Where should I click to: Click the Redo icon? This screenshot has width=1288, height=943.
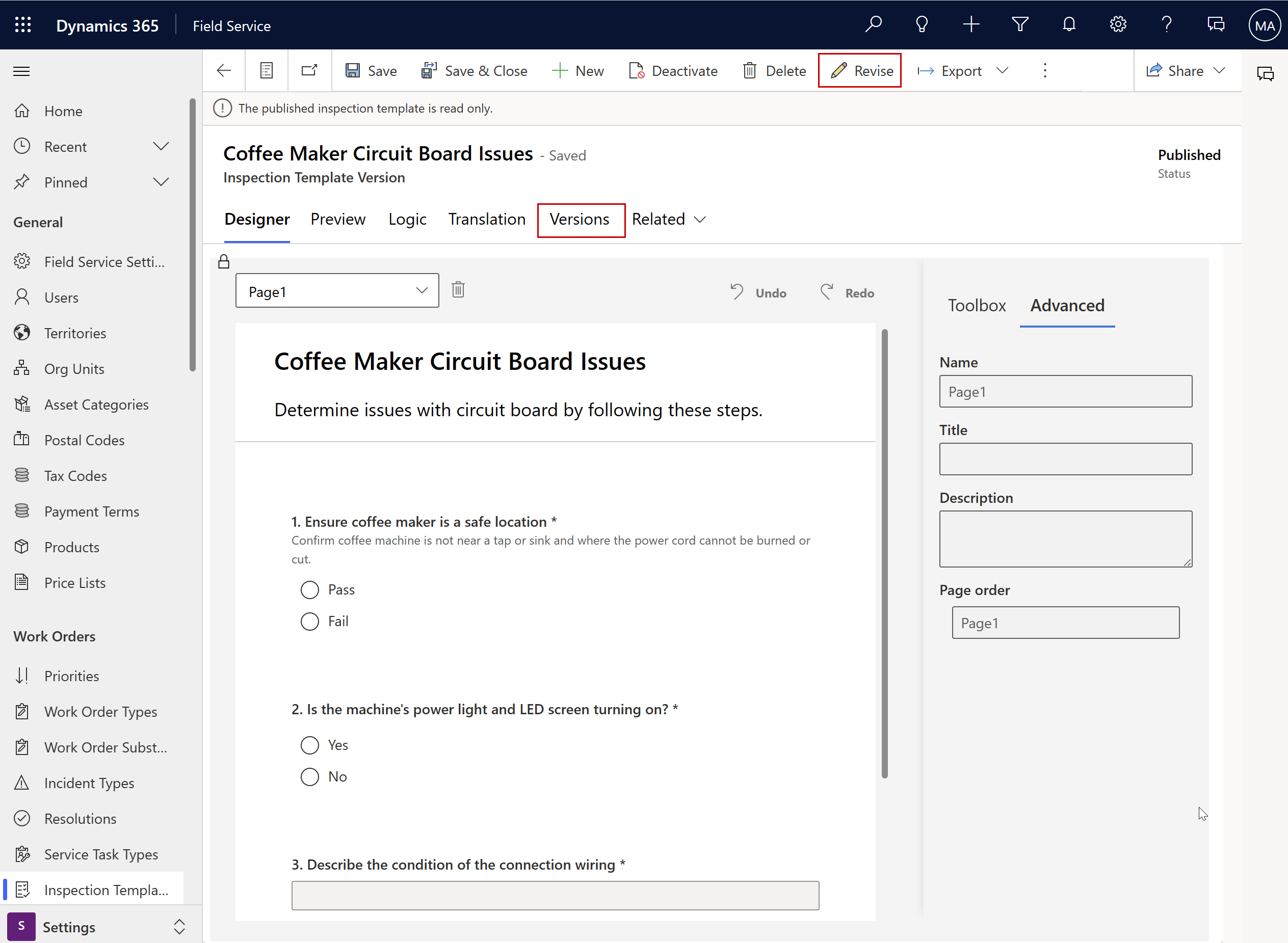coord(826,291)
